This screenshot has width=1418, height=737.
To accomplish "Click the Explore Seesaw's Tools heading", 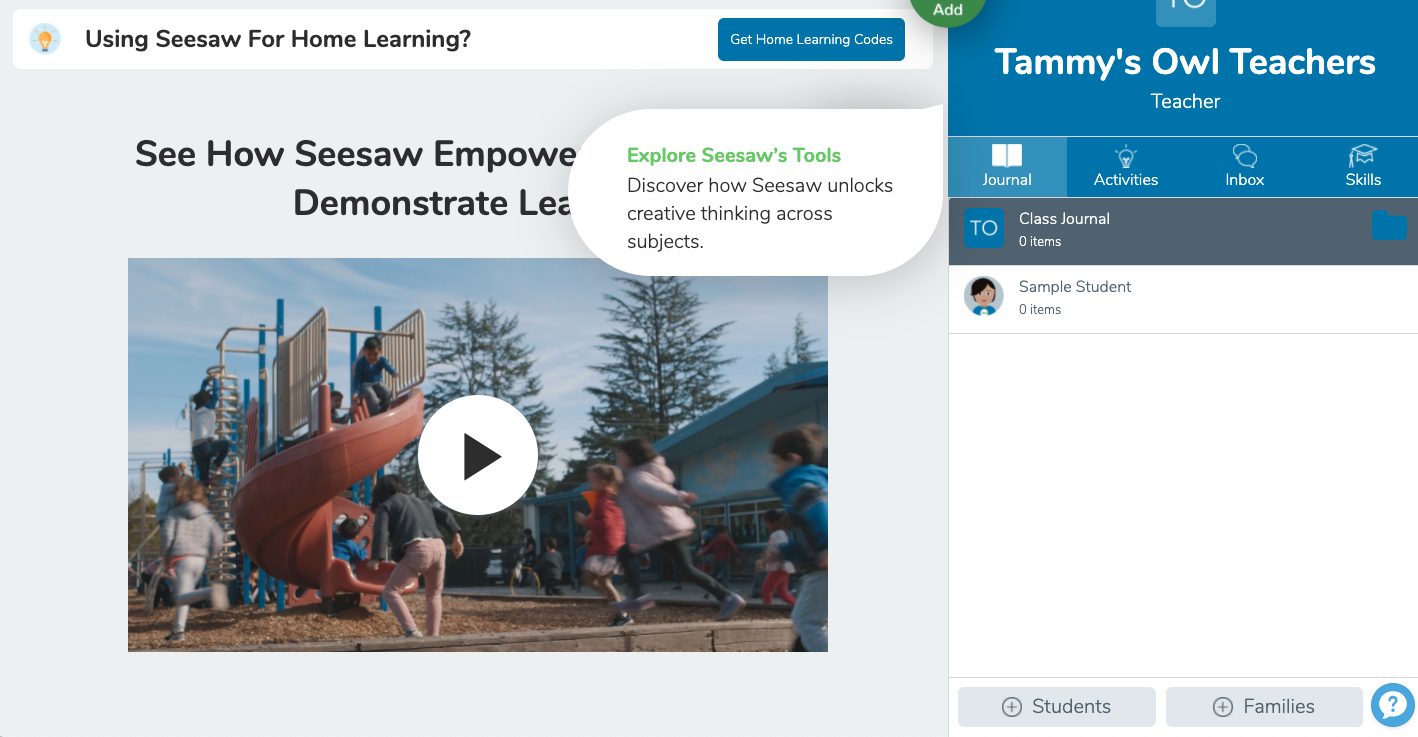I will click(734, 155).
